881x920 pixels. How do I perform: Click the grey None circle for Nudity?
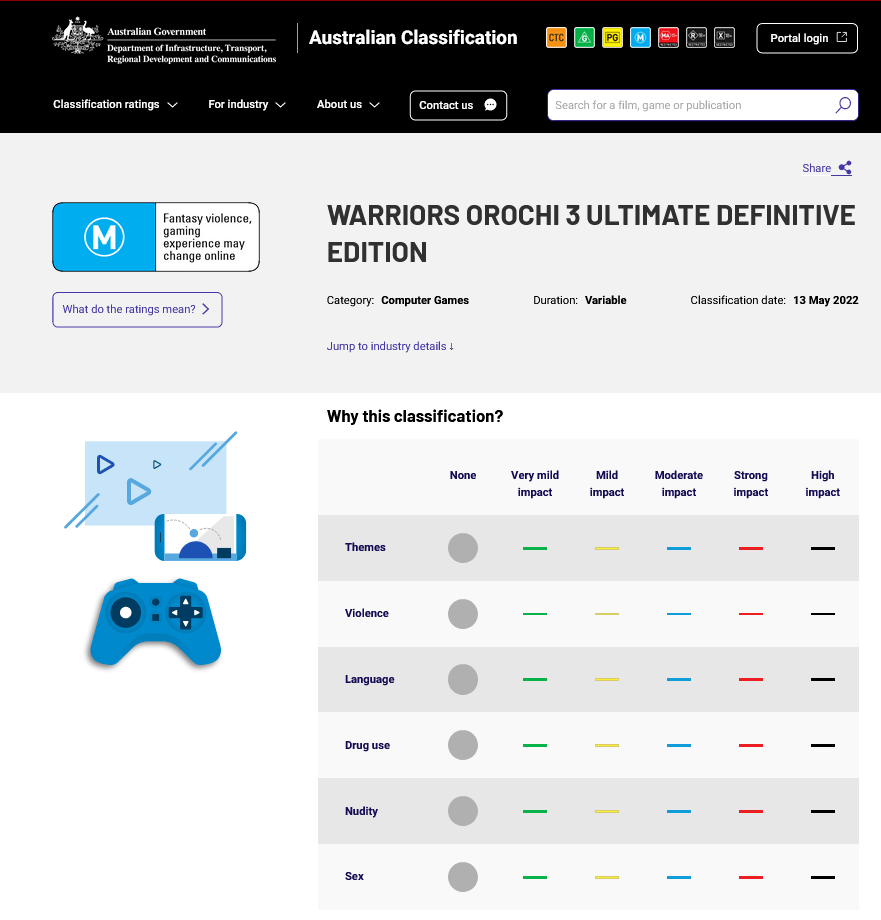pyautogui.click(x=463, y=811)
